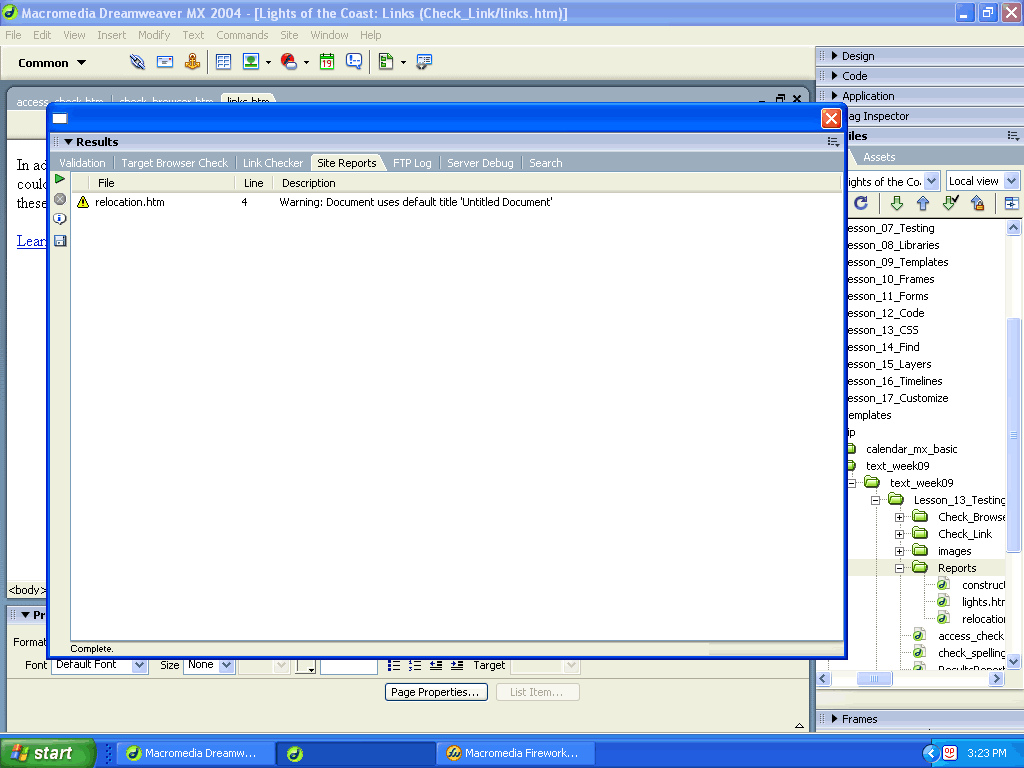Switch to the Link Checker tab

(x=273, y=163)
